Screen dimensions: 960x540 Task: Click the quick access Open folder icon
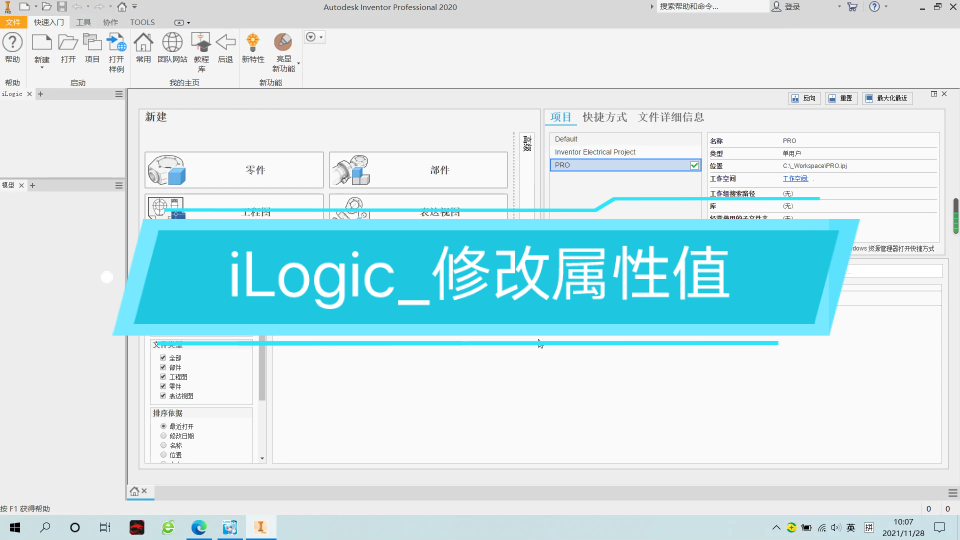click(47, 7)
